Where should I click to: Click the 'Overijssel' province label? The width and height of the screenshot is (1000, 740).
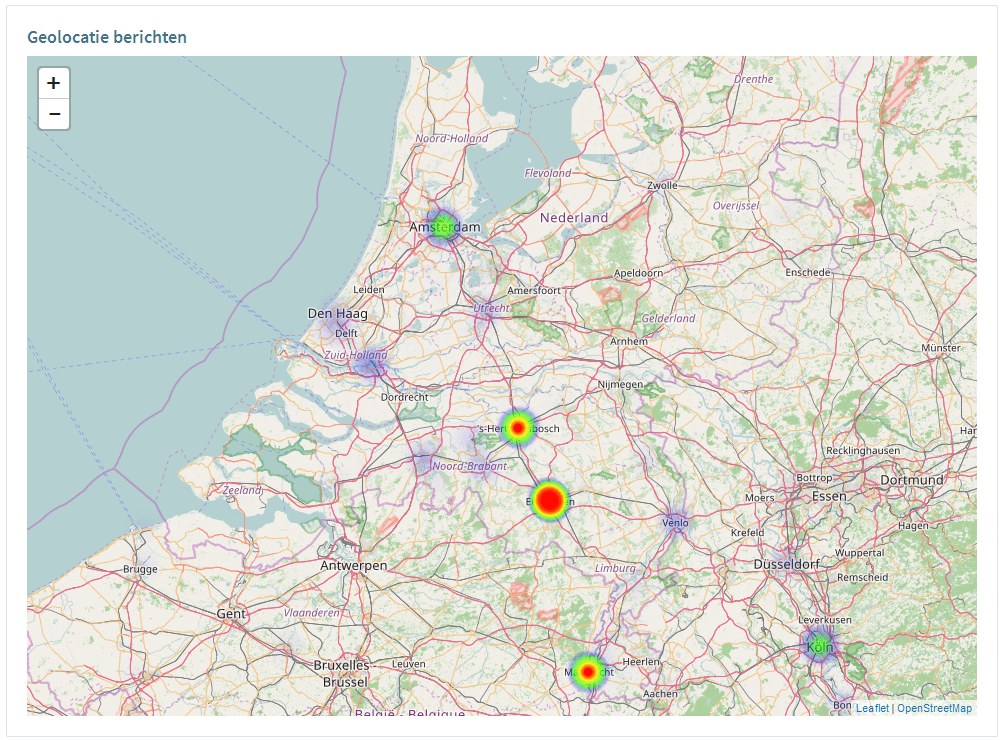pyautogui.click(x=736, y=205)
